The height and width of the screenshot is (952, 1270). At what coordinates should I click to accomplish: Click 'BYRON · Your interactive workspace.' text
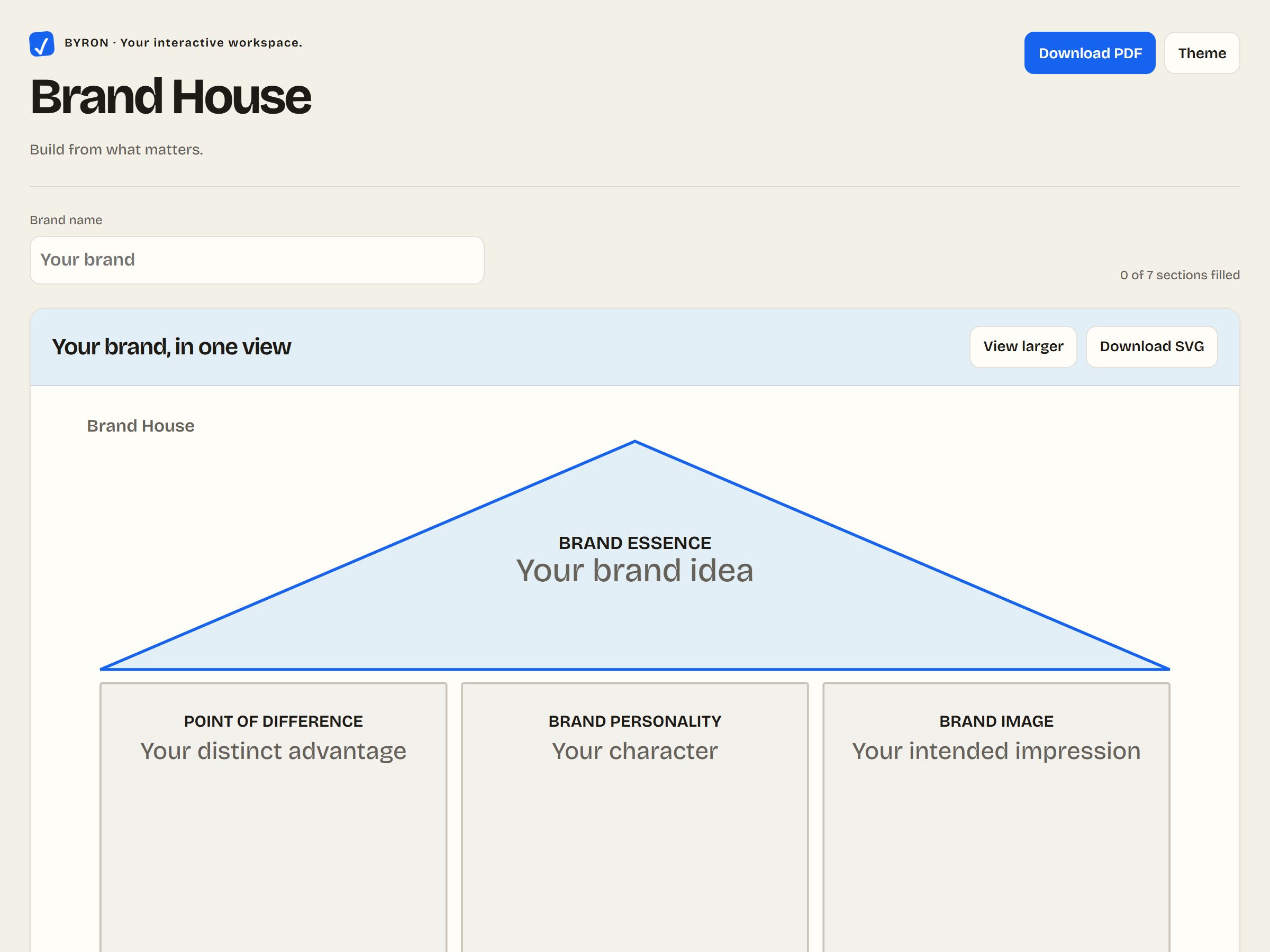(x=183, y=42)
